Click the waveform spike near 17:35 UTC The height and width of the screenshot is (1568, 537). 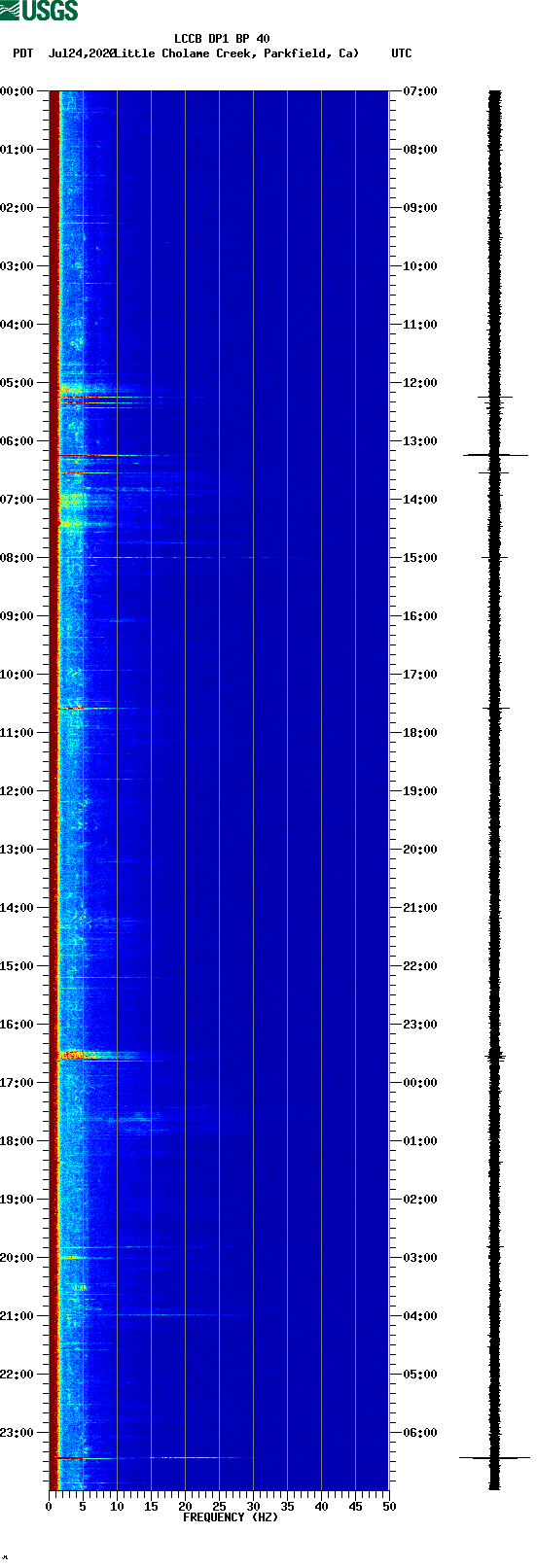[x=495, y=708]
